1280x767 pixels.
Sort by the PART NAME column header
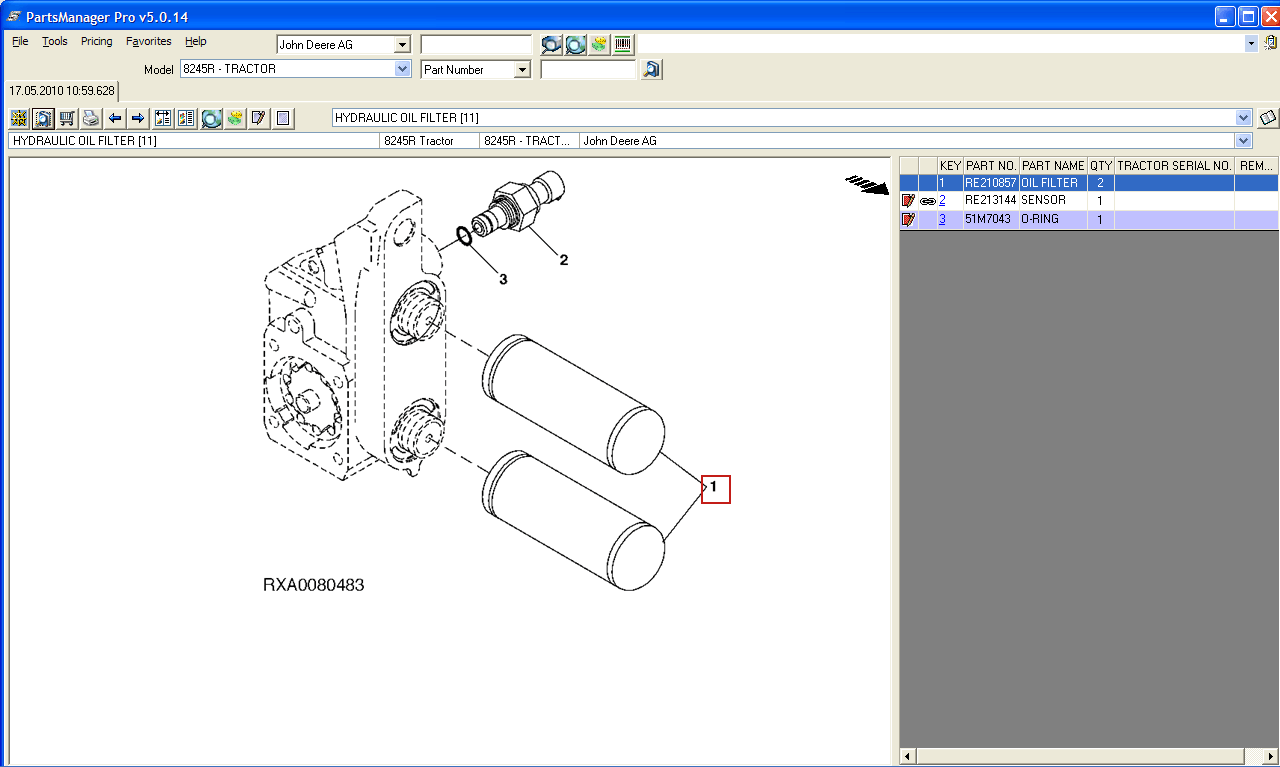coord(1053,165)
